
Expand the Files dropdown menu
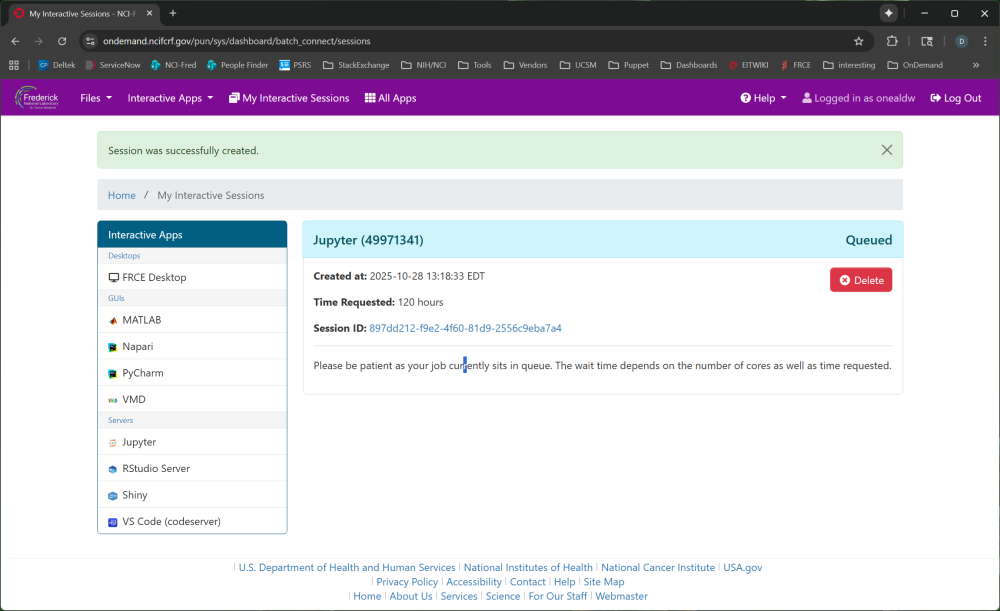tap(95, 98)
